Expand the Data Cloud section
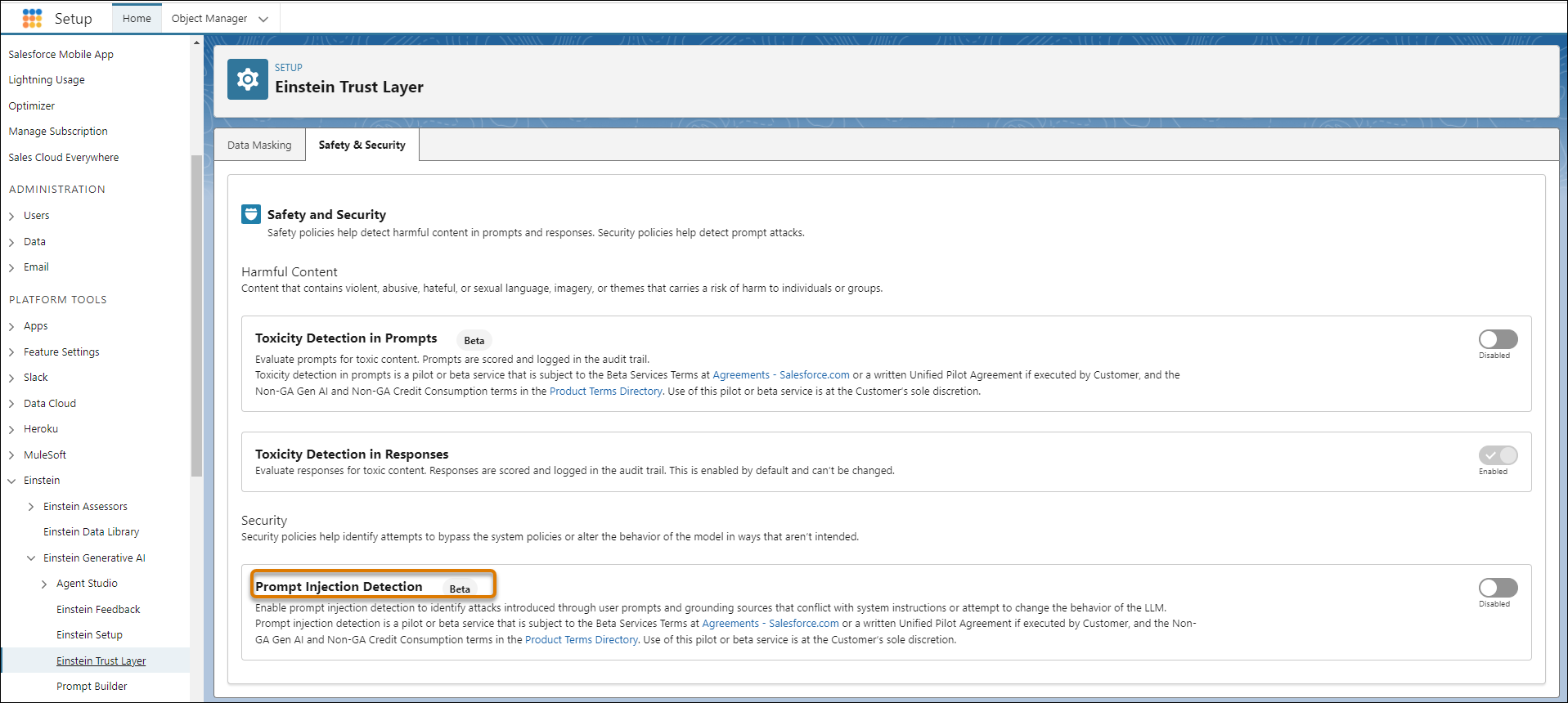 [x=12, y=404]
